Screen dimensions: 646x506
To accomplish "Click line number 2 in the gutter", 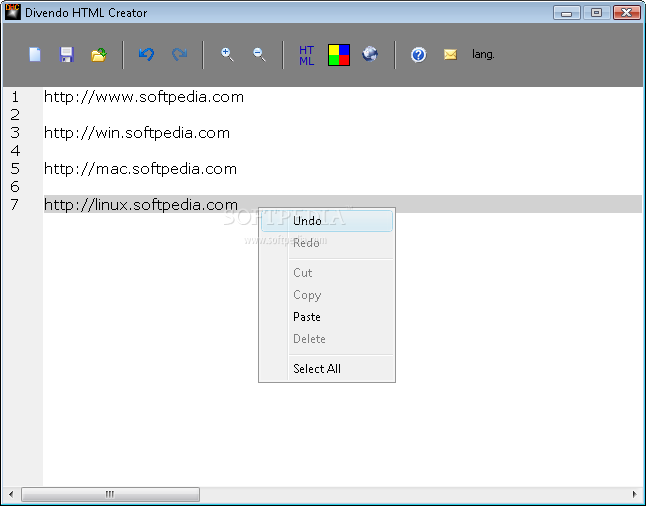I will 15,115.
